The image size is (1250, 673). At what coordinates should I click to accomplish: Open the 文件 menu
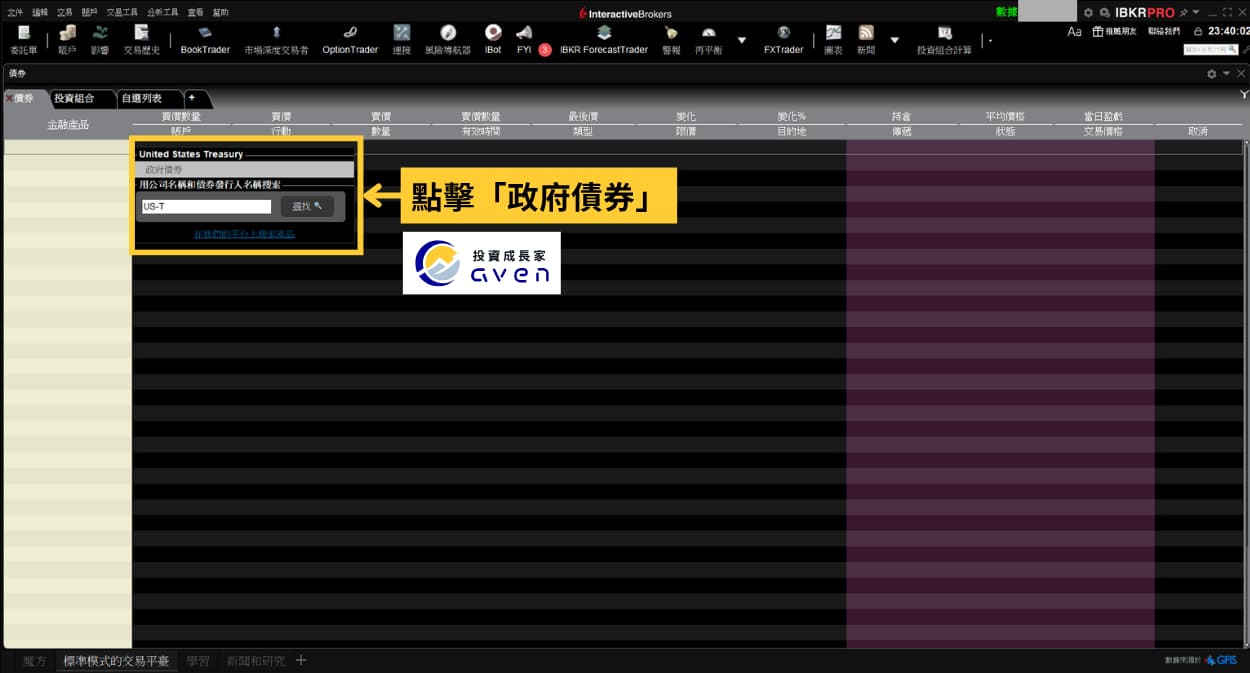[x=15, y=13]
